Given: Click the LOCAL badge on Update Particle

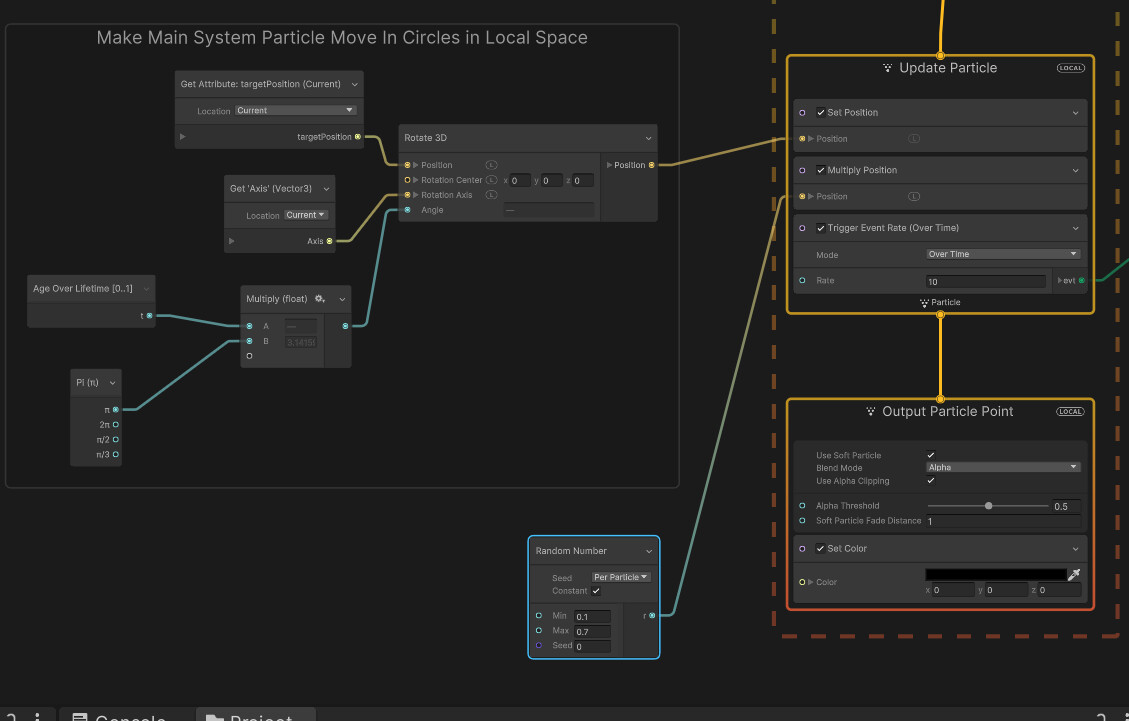Looking at the screenshot, I should (1070, 68).
